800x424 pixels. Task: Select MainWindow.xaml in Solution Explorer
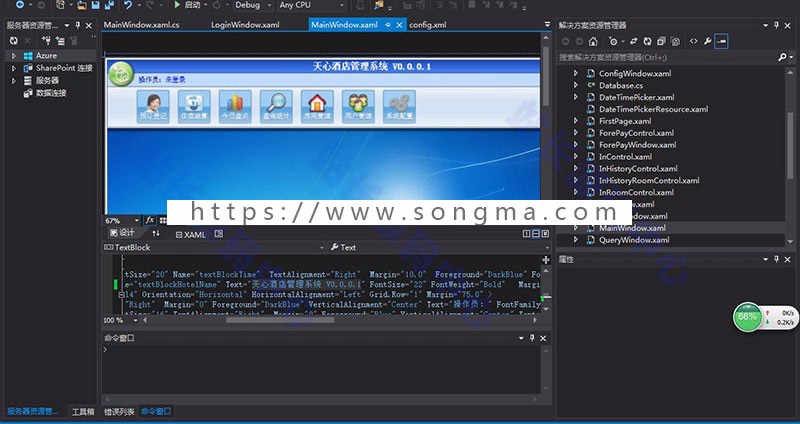[x=632, y=228]
